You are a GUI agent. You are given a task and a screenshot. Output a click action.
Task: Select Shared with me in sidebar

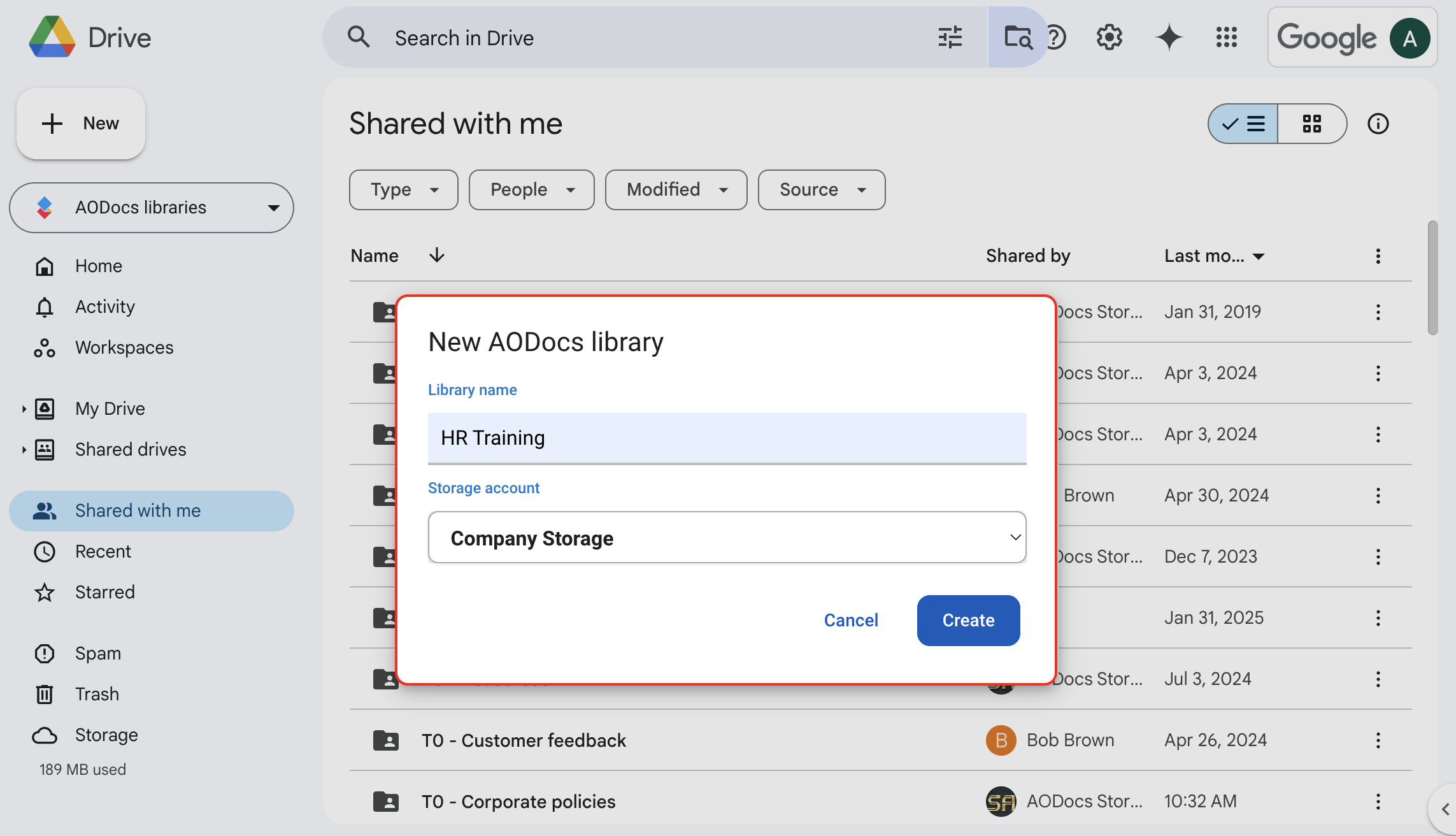(152, 511)
